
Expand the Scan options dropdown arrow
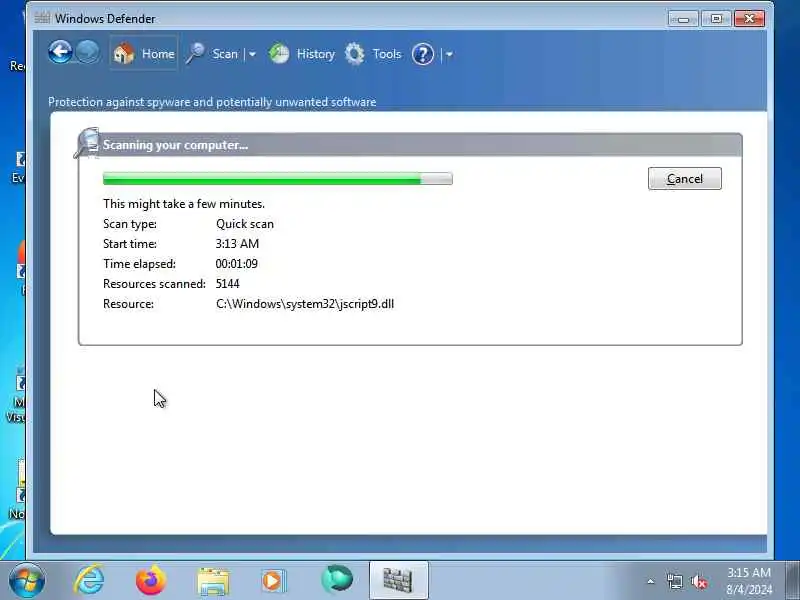click(252, 54)
